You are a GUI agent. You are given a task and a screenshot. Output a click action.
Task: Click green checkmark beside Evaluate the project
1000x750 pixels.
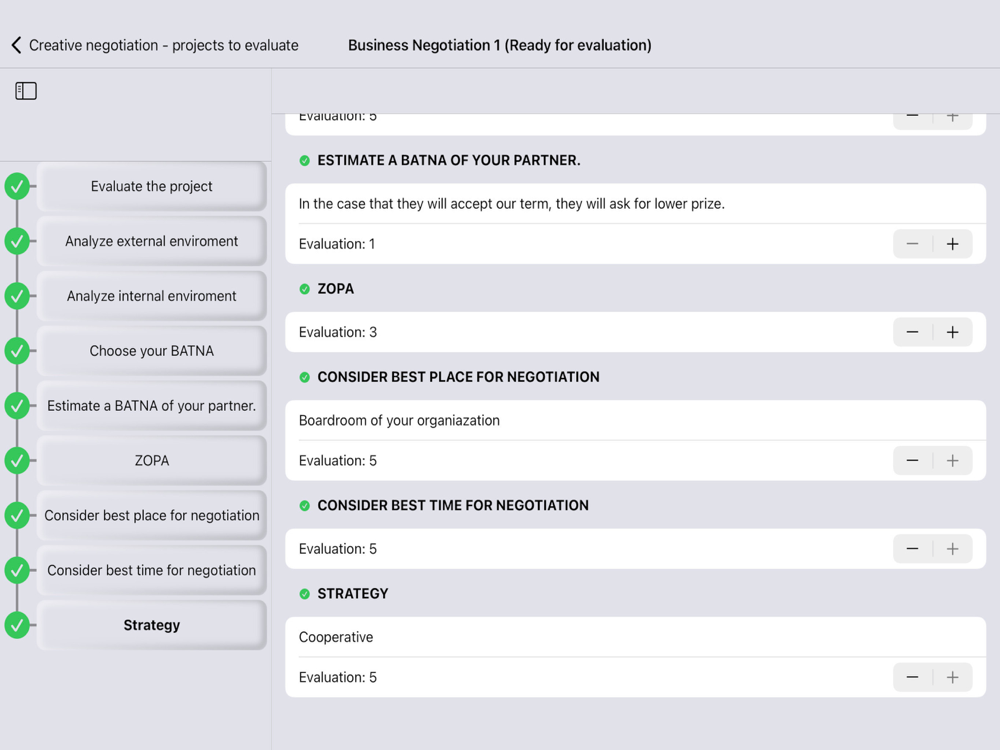click(17, 186)
